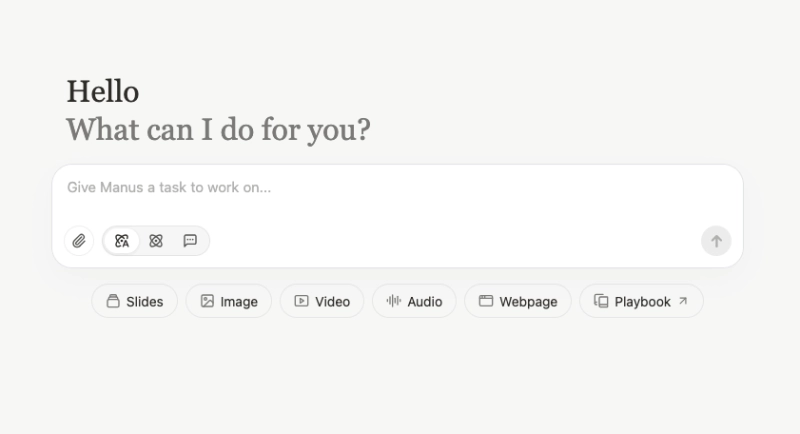
Task: Switch to the adaptive mode icon
Action: [x=122, y=241]
